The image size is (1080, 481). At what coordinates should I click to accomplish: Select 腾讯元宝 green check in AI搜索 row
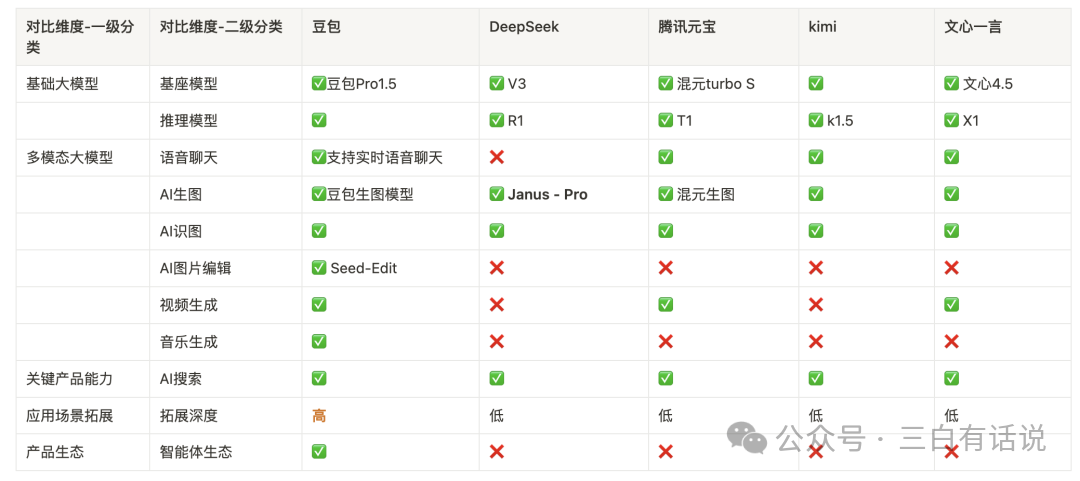pyautogui.click(x=665, y=378)
